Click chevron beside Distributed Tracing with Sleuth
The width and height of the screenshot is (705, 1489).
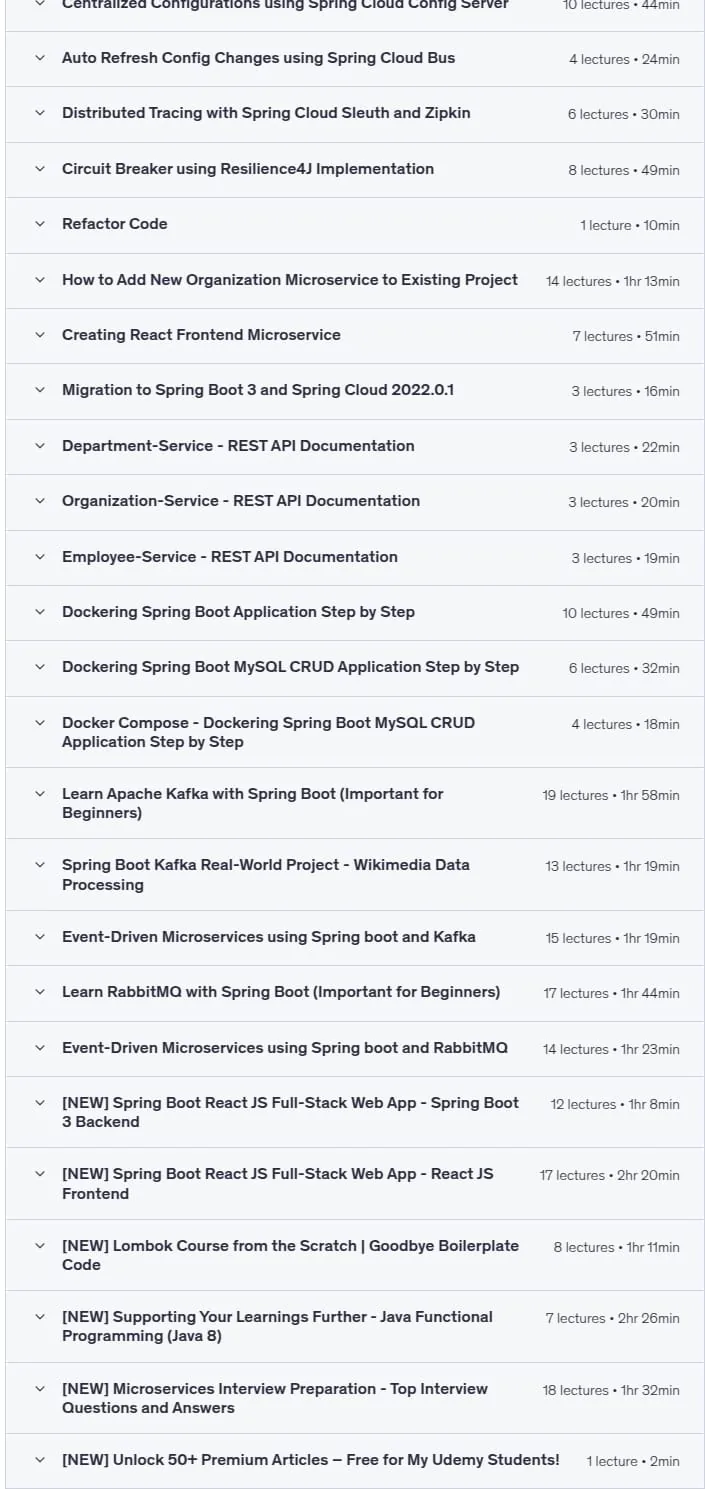pos(40,113)
